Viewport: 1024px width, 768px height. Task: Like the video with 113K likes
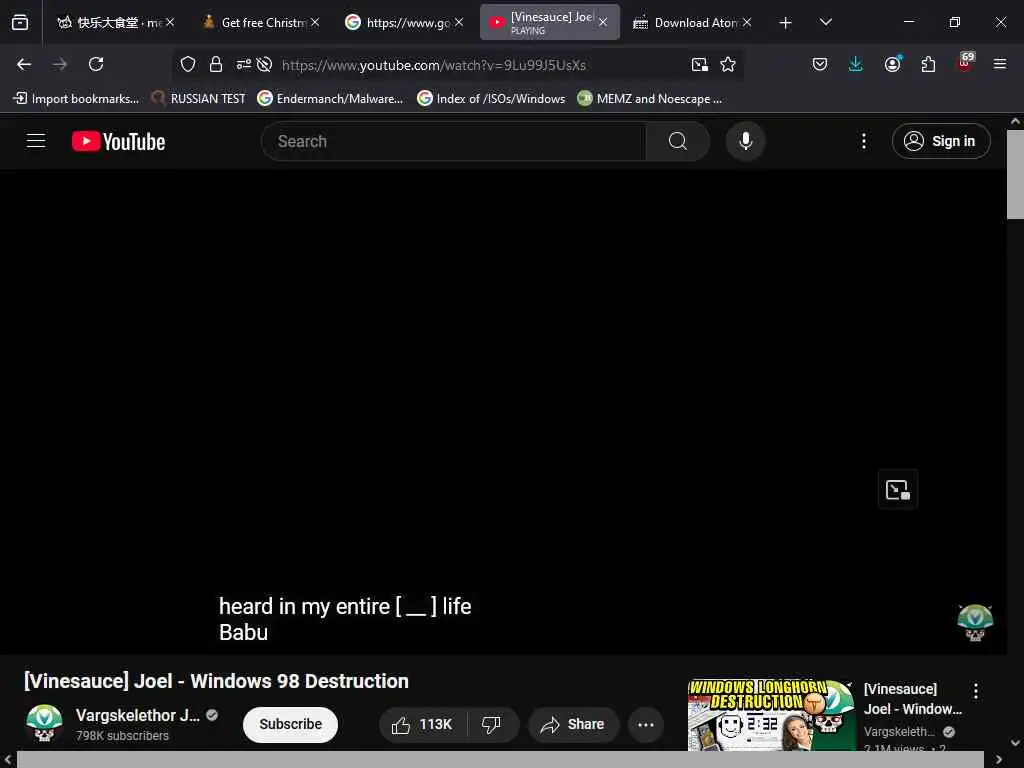tap(423, 724)
